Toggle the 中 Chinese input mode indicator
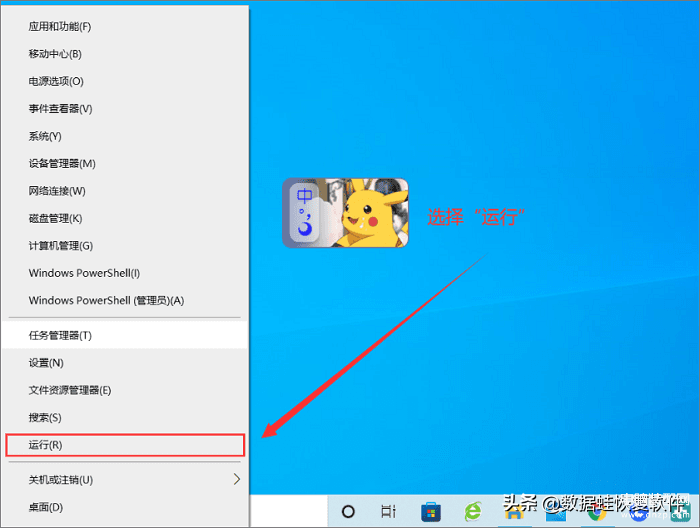The image size is (700, 528). 304,195
